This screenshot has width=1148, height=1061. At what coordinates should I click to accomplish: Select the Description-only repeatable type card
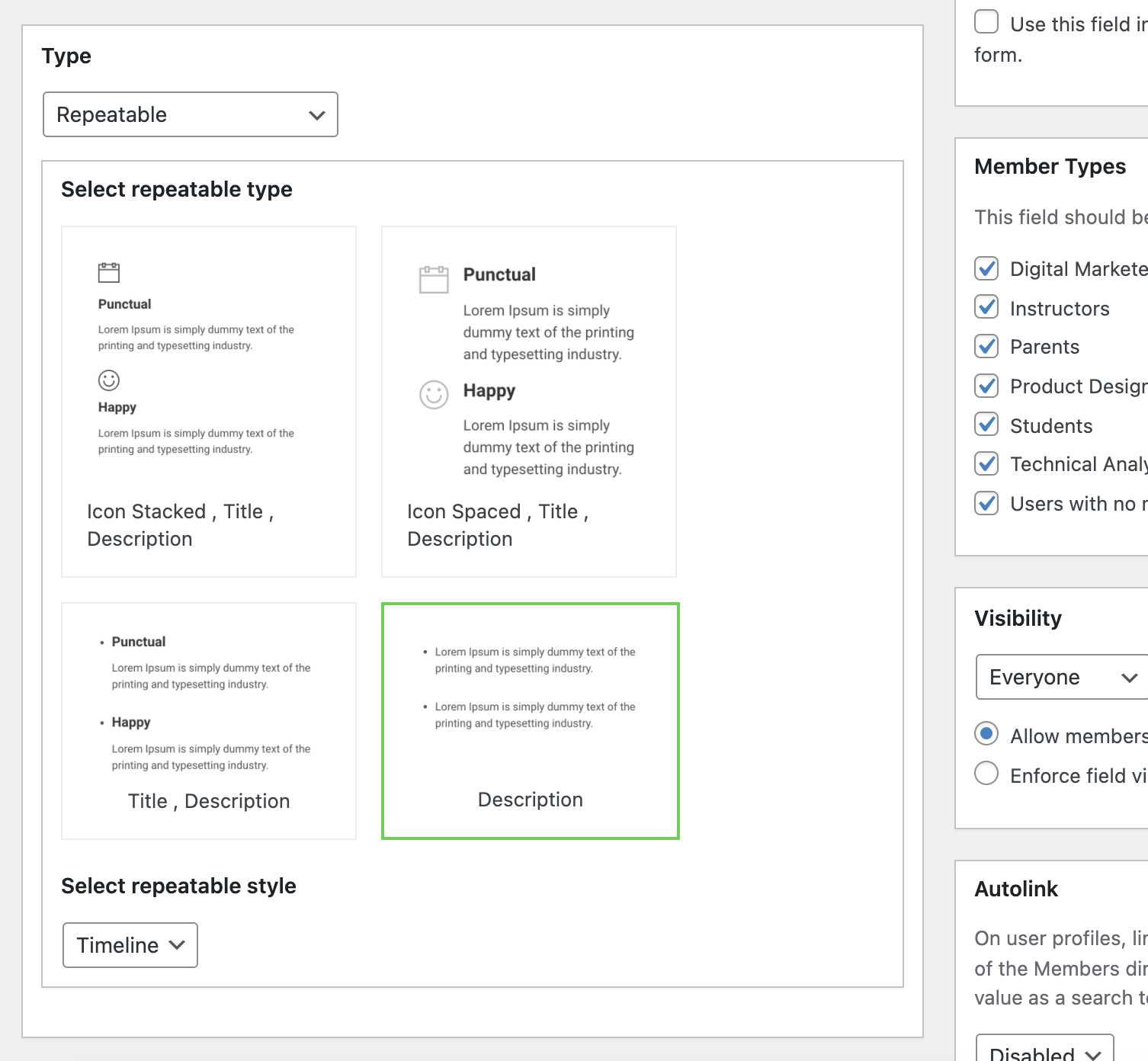[x=531, y=721]
